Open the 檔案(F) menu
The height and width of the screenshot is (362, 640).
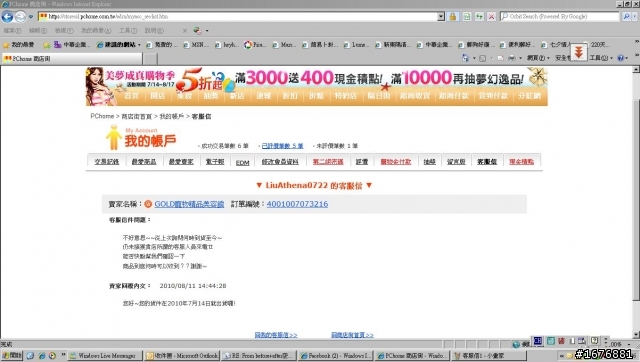12,31
